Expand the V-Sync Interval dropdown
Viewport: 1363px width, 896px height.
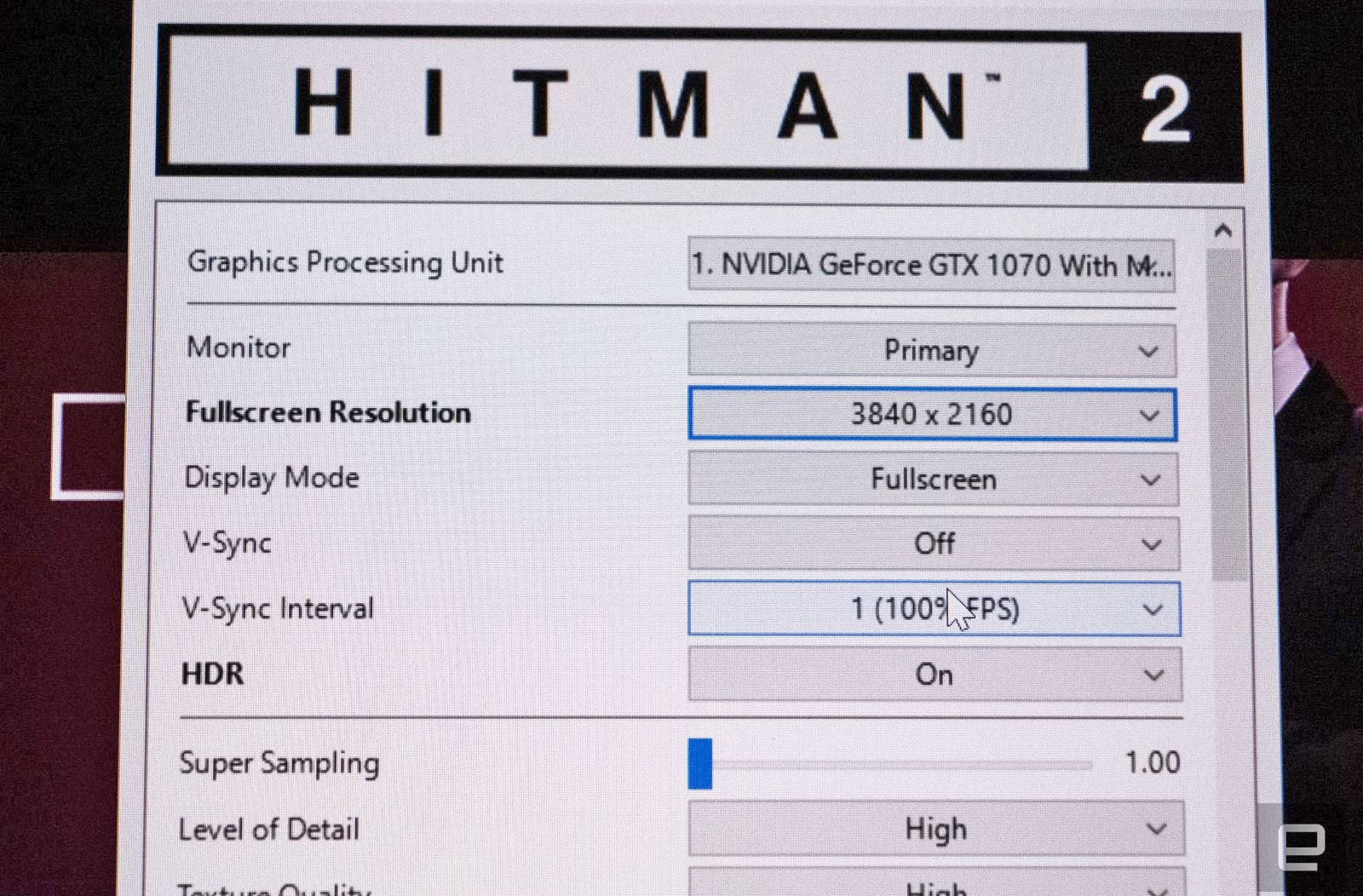(x=935, y=609)
